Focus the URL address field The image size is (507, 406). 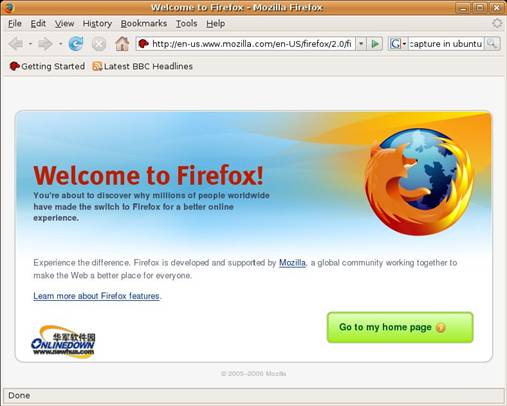pyautogui.click(x=251, y=44)
